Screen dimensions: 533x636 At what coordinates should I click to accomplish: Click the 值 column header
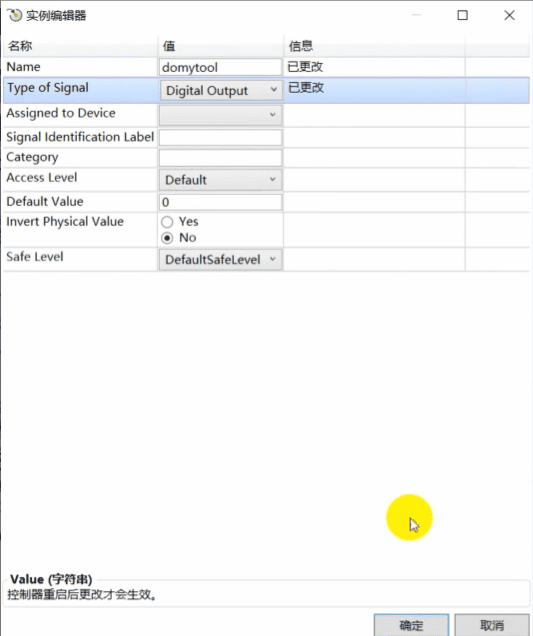click(169, 46)
